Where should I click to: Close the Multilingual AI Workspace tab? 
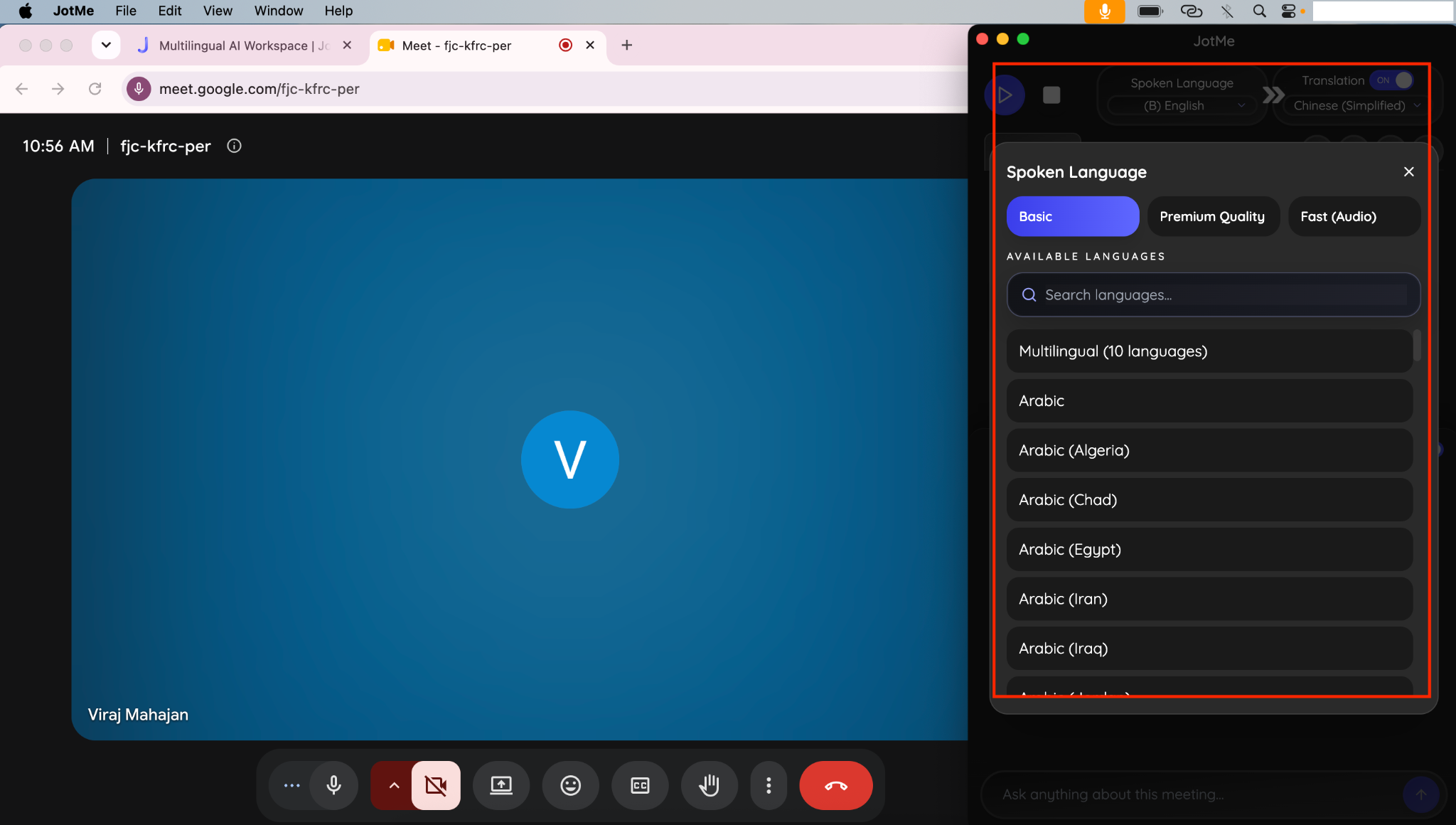(347, 46)
